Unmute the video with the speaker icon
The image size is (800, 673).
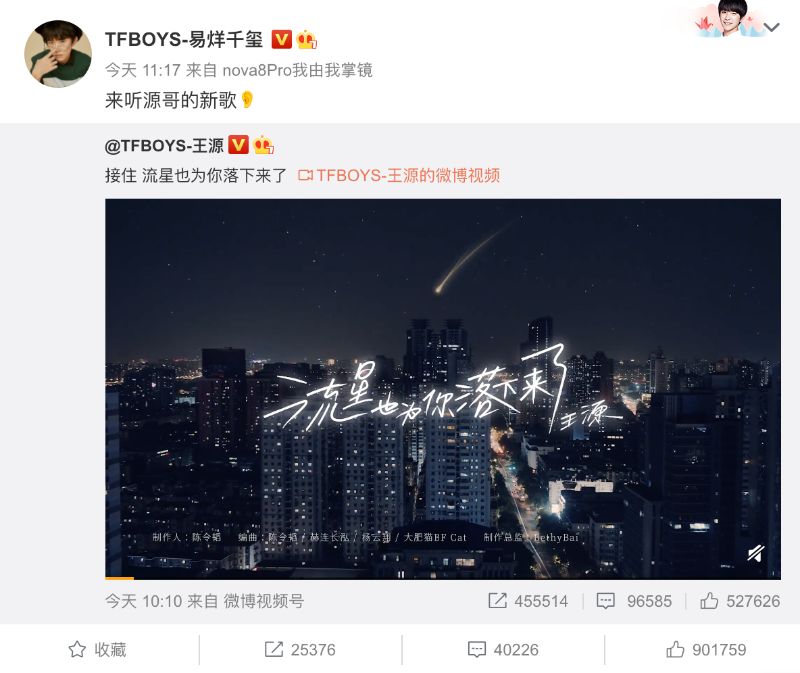756,554
